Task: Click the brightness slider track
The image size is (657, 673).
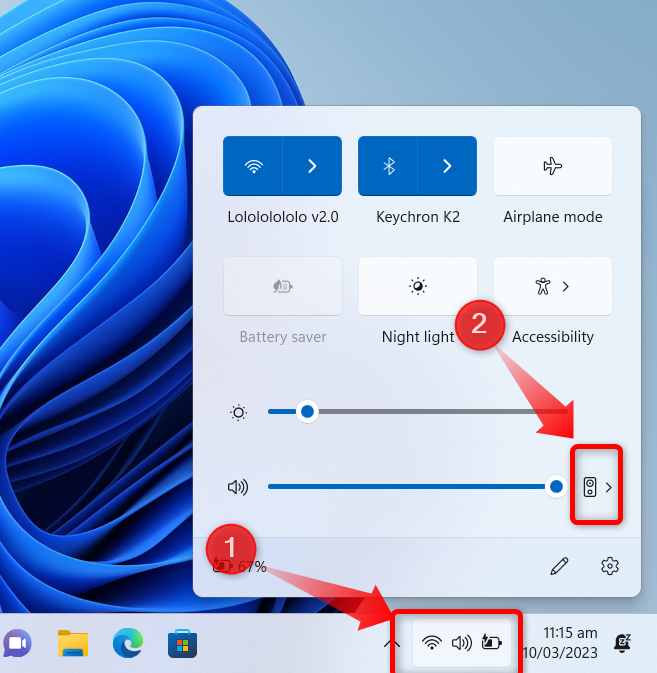Action: (x=418, y=412)
